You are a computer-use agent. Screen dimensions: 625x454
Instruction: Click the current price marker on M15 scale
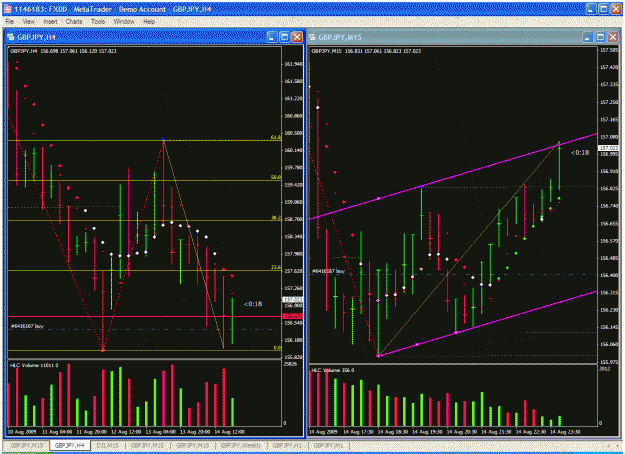click(608, 148)
